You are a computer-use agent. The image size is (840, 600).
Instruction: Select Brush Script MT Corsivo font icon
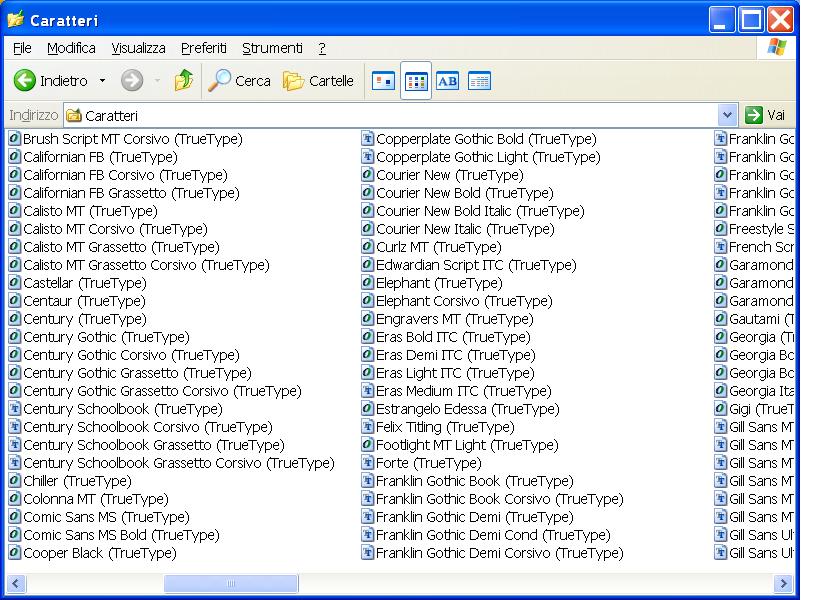point(14,139)
